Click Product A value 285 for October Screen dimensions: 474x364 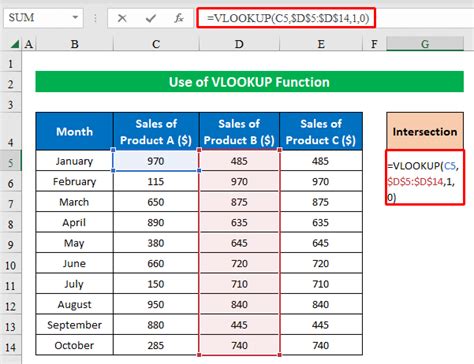(x=156, y=345)
